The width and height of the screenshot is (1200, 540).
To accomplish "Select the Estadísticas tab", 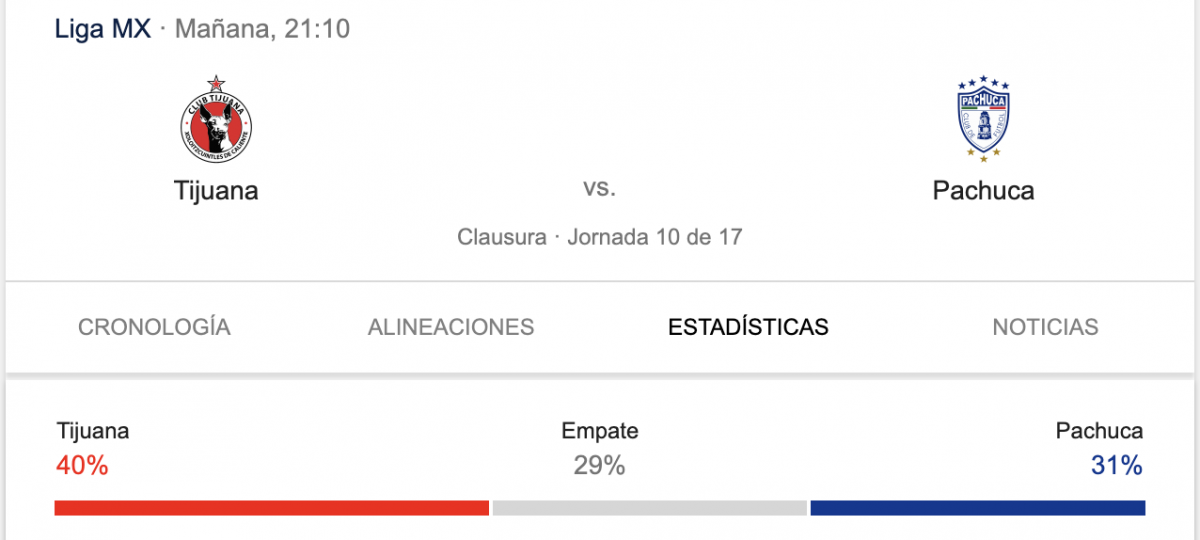I will coord(748,327).
